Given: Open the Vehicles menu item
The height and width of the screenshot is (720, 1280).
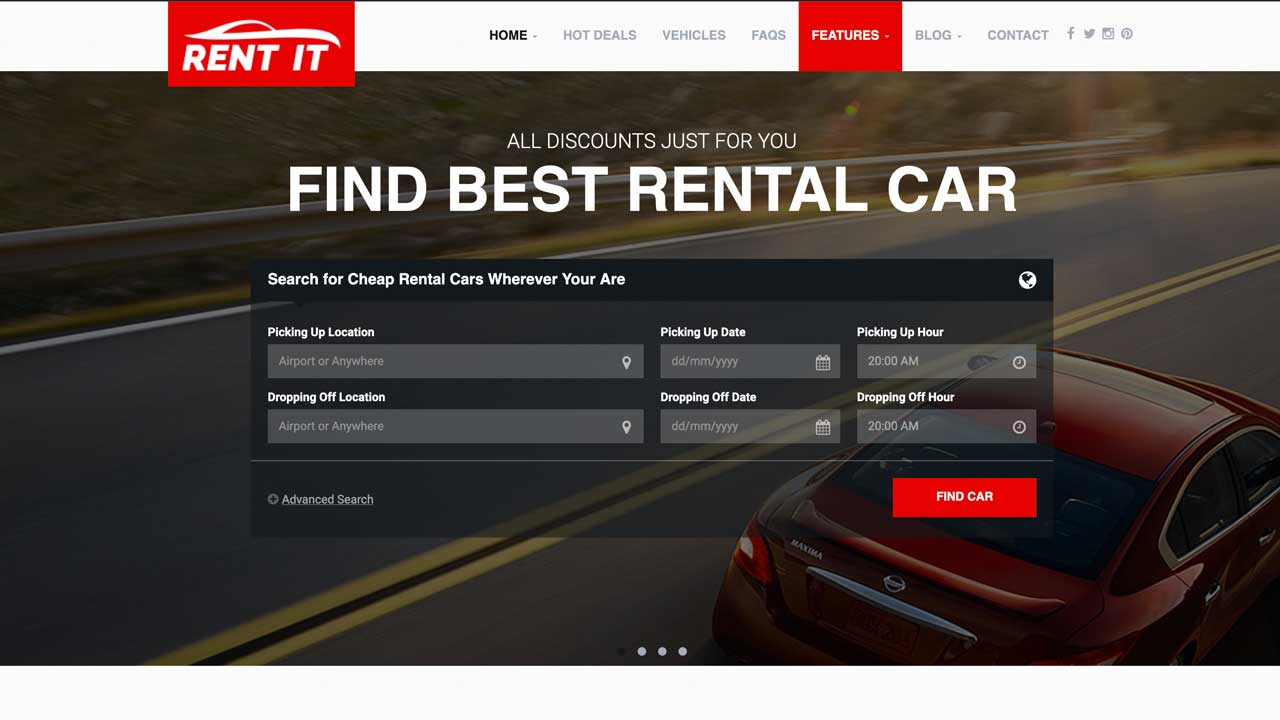Looking at the screenshot, I should click(694, 35).
